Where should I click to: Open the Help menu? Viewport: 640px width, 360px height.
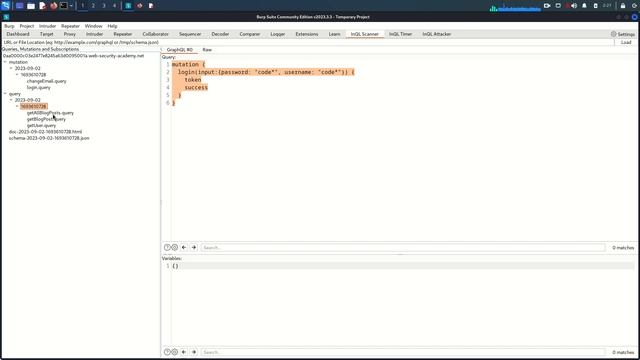(x=112, y=26)
